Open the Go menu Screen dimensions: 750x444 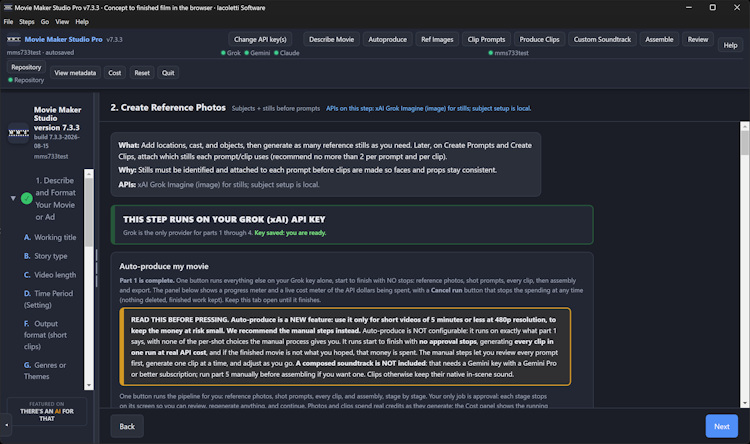(44, 22)
